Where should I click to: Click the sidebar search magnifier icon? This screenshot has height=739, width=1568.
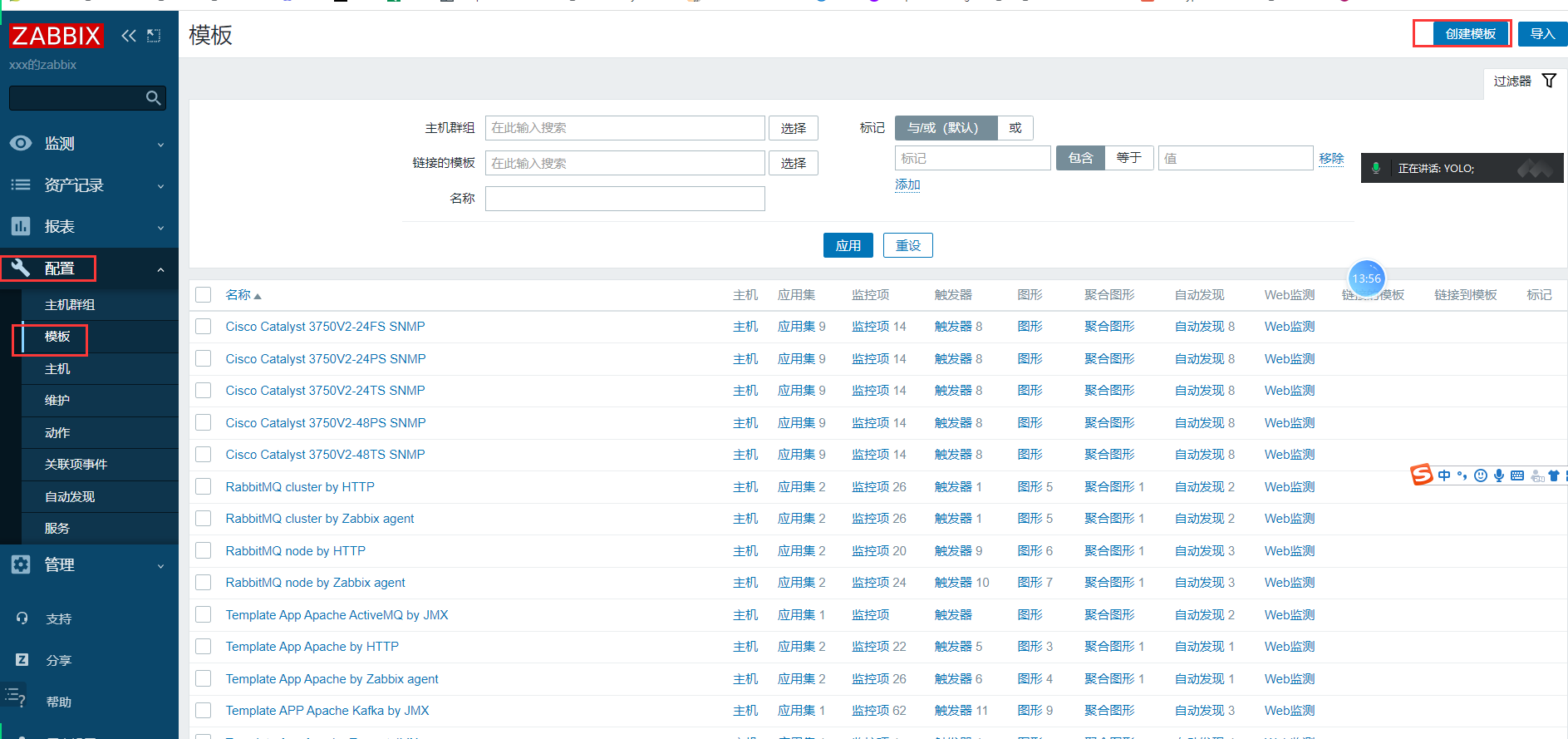[153, 98]
